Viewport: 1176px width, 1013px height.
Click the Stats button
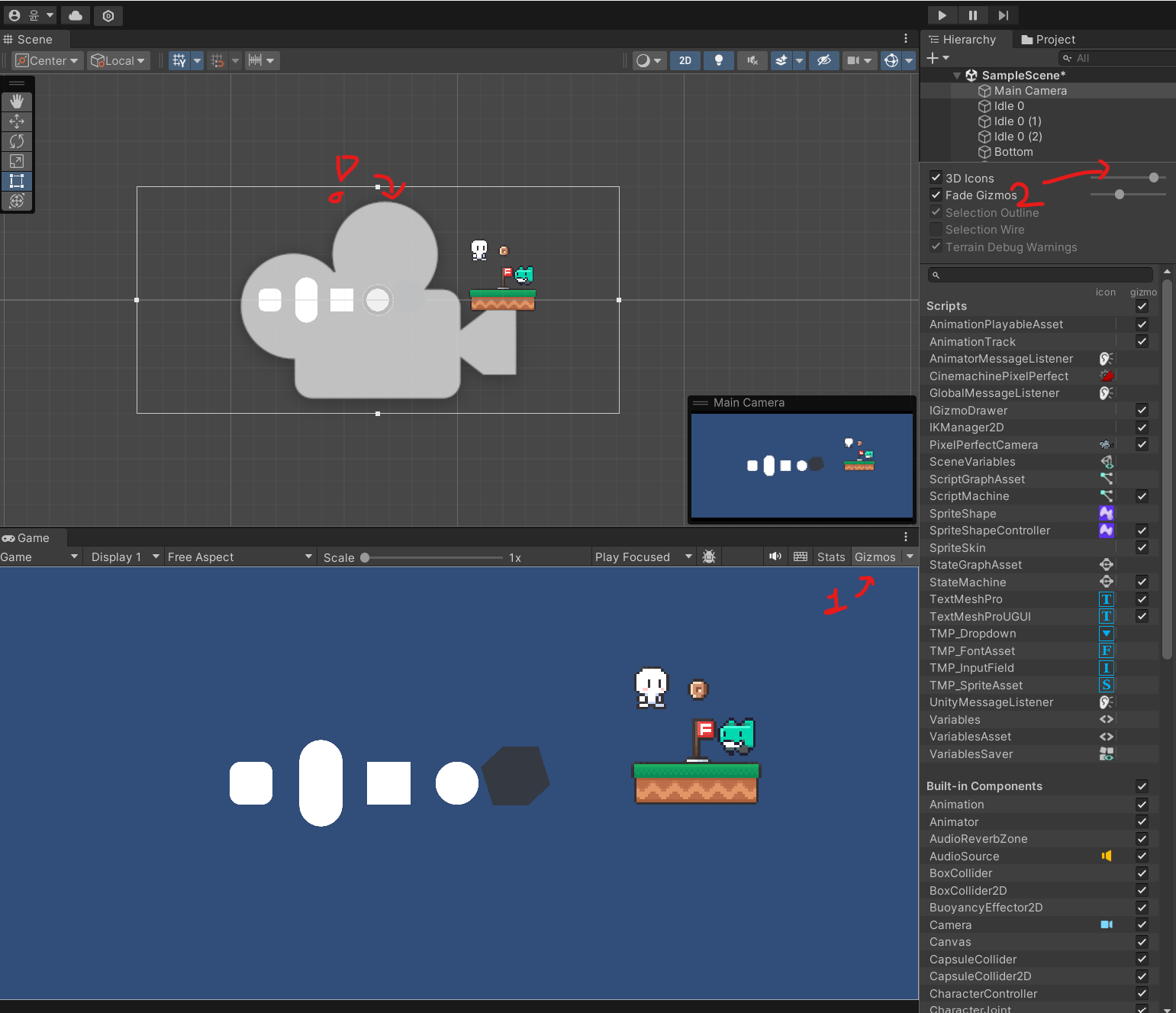pos(831,557)
